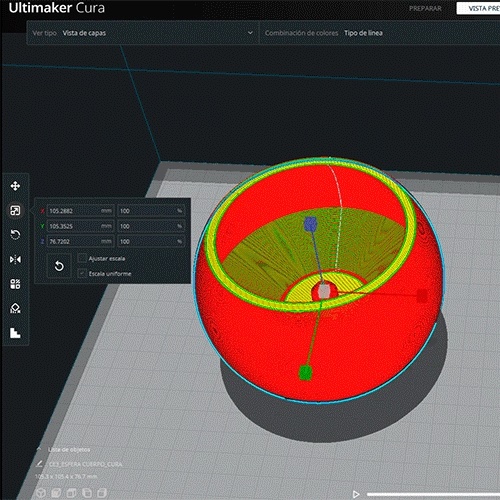Select the Scale tool icon
This screenshot has width=500, height=500.
pos(15,210)
